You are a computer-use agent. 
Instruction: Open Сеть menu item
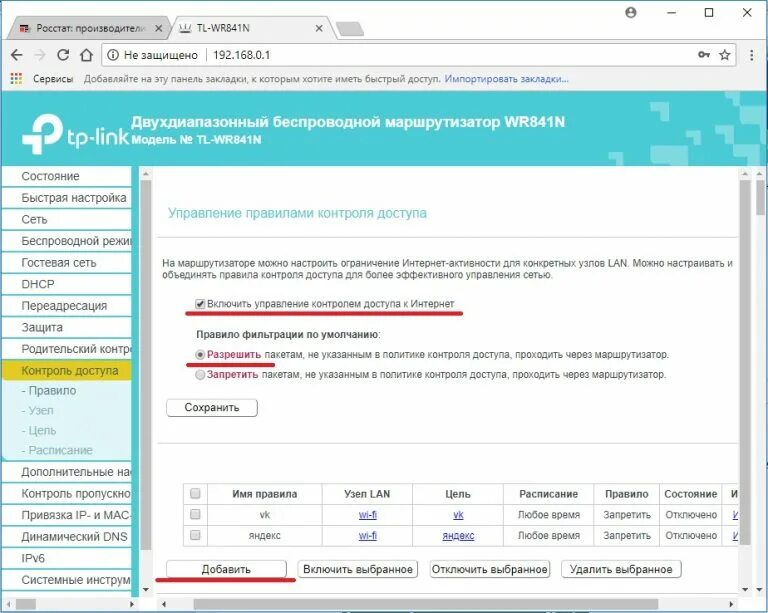pos(67,219)
